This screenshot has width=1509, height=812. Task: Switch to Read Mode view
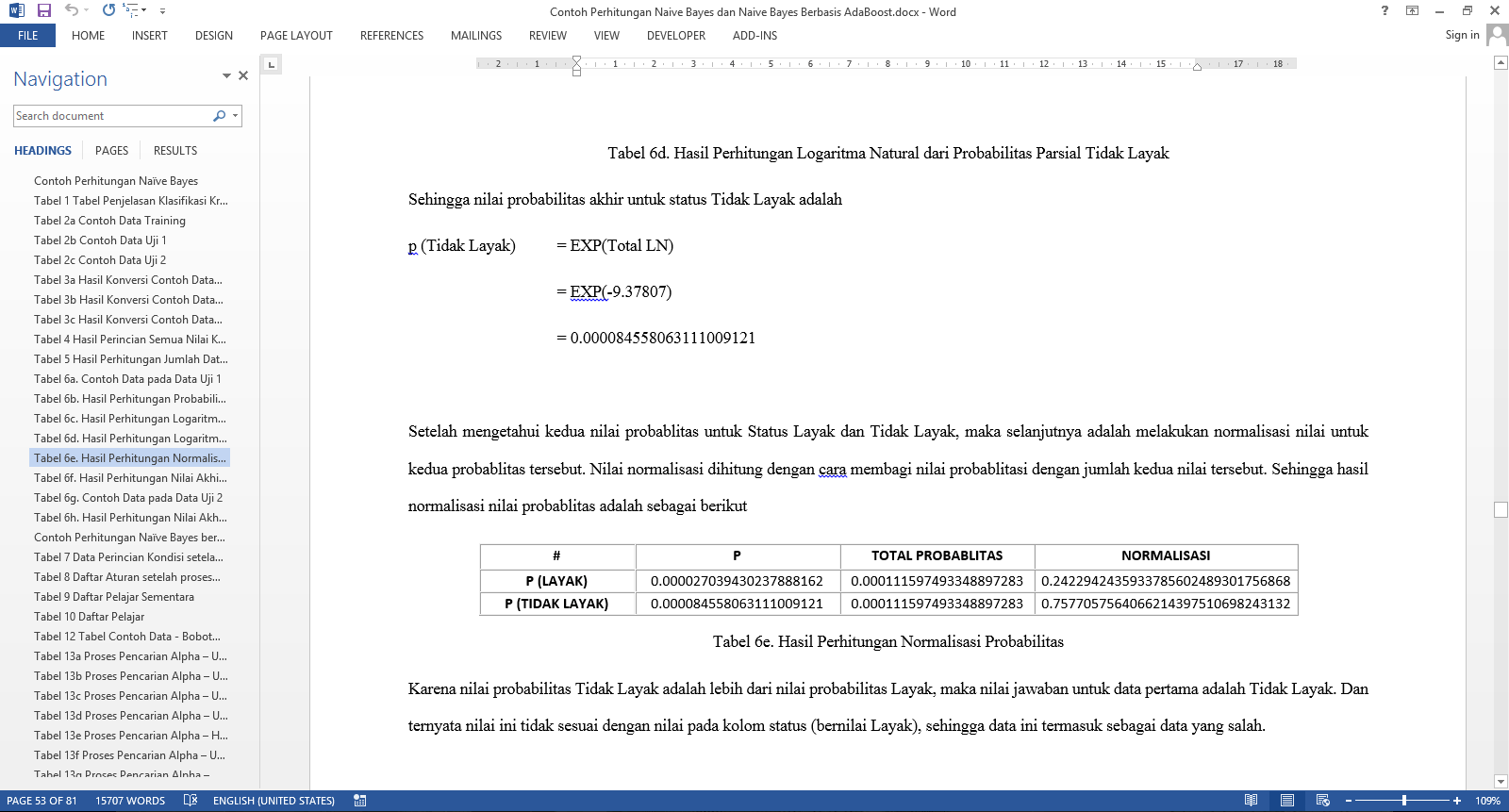click(1251, 801)
